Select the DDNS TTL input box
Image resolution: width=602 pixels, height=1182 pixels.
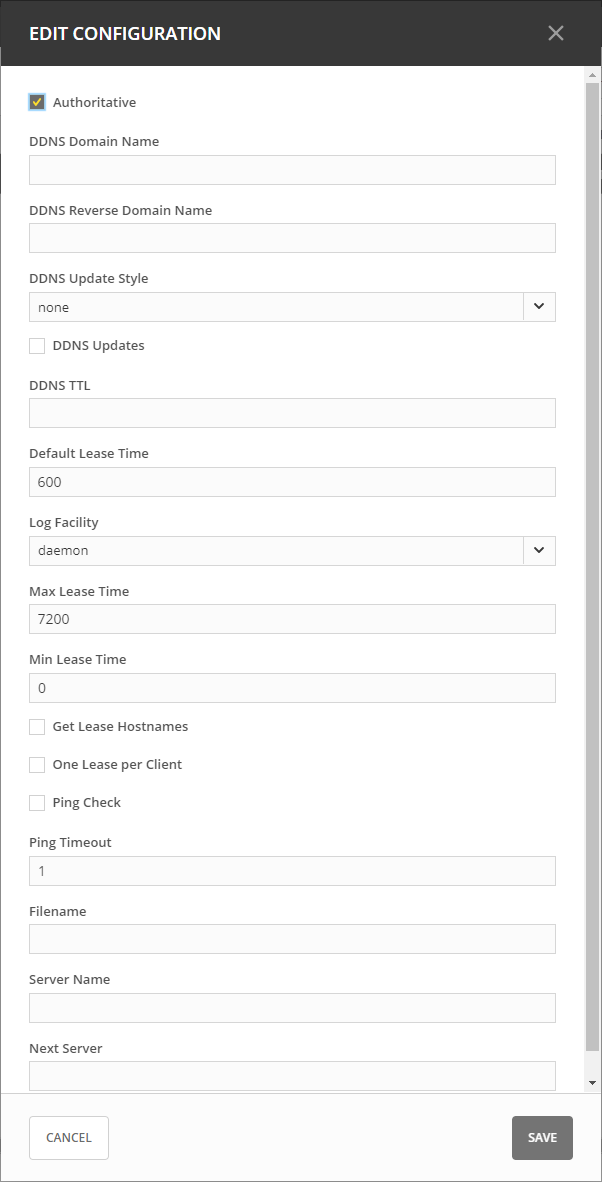point(292,413)
